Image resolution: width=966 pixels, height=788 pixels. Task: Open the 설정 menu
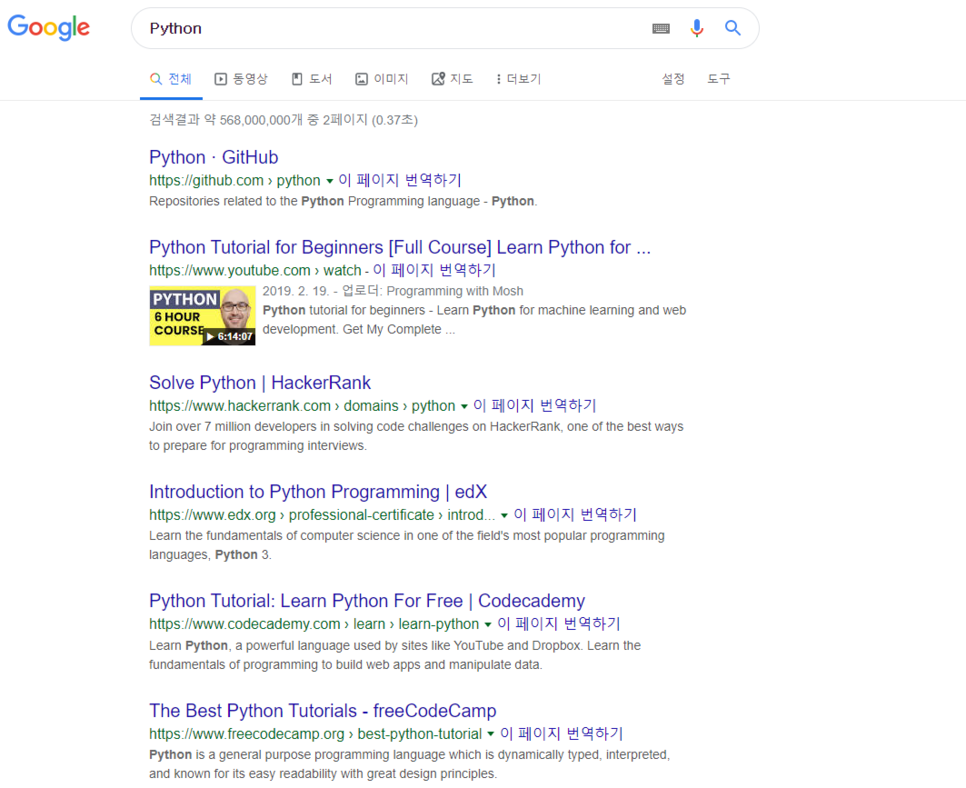[x=673, y=79]
